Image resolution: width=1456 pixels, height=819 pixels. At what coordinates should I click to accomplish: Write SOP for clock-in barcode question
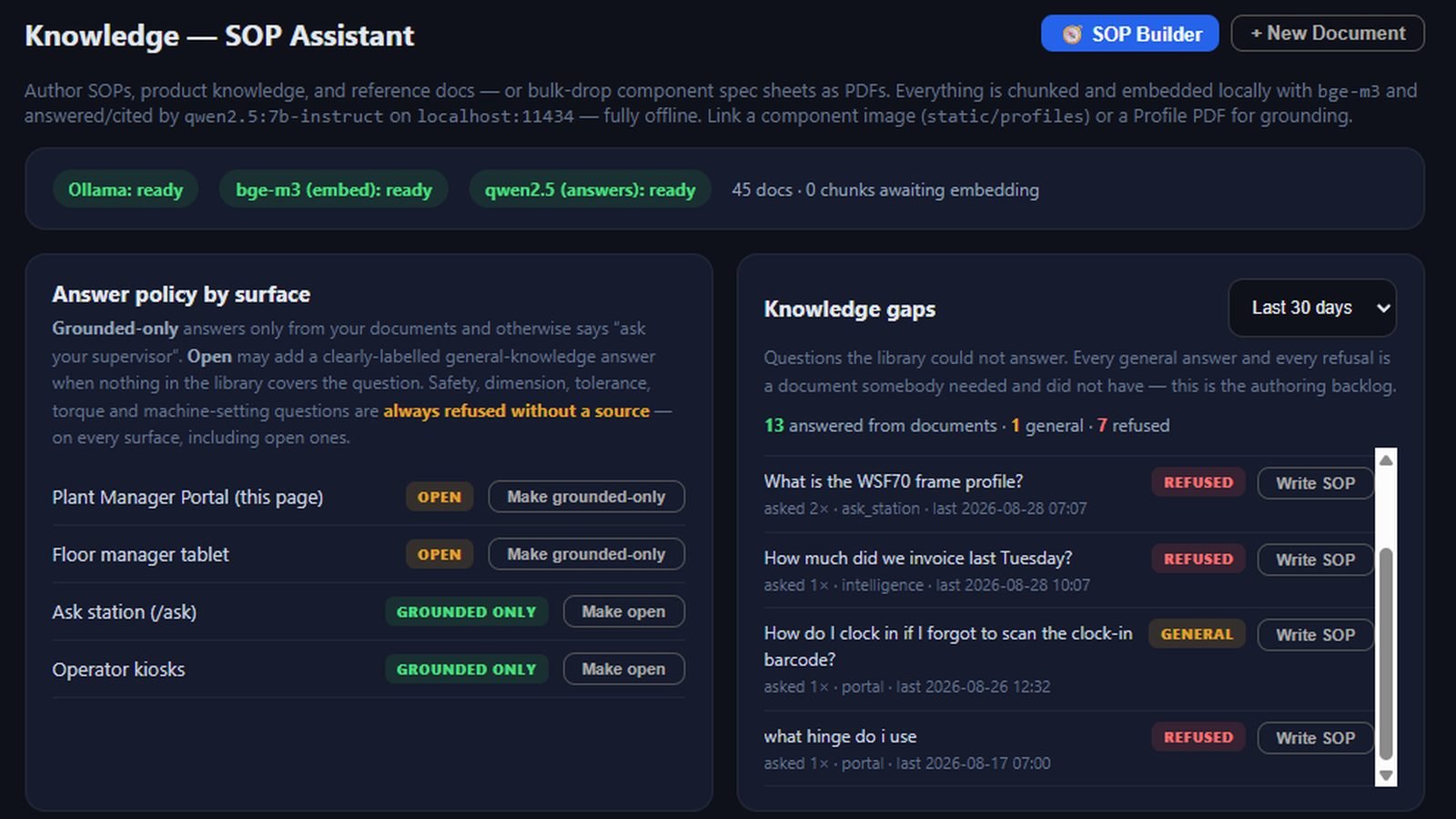click(1315, 635)
